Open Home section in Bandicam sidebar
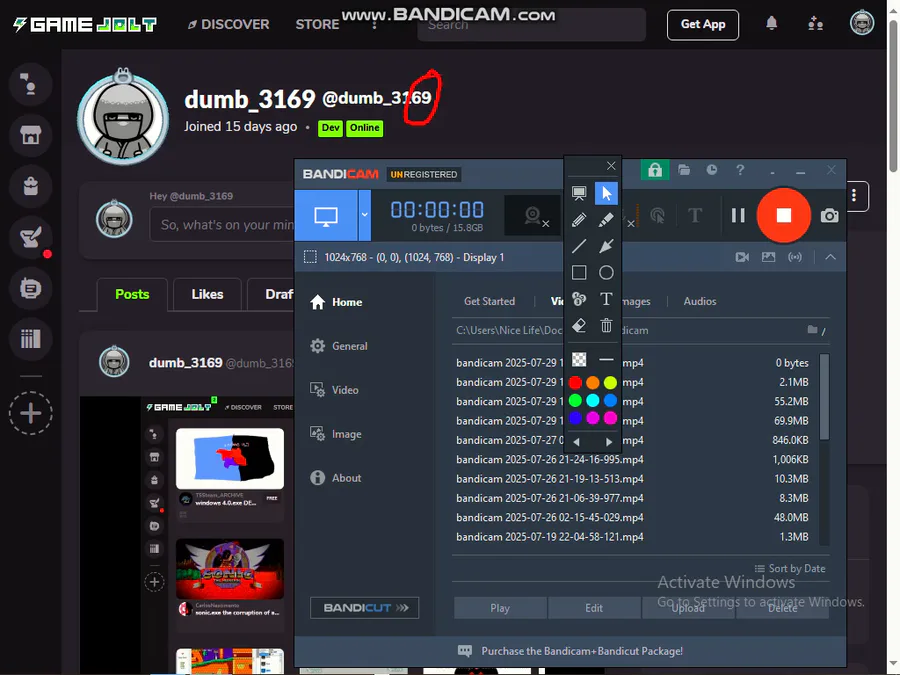900x675 pixels. pos(336,302)
